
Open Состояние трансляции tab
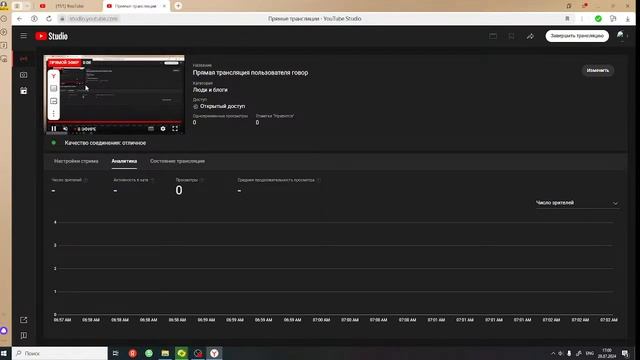(x=177, y=161)
